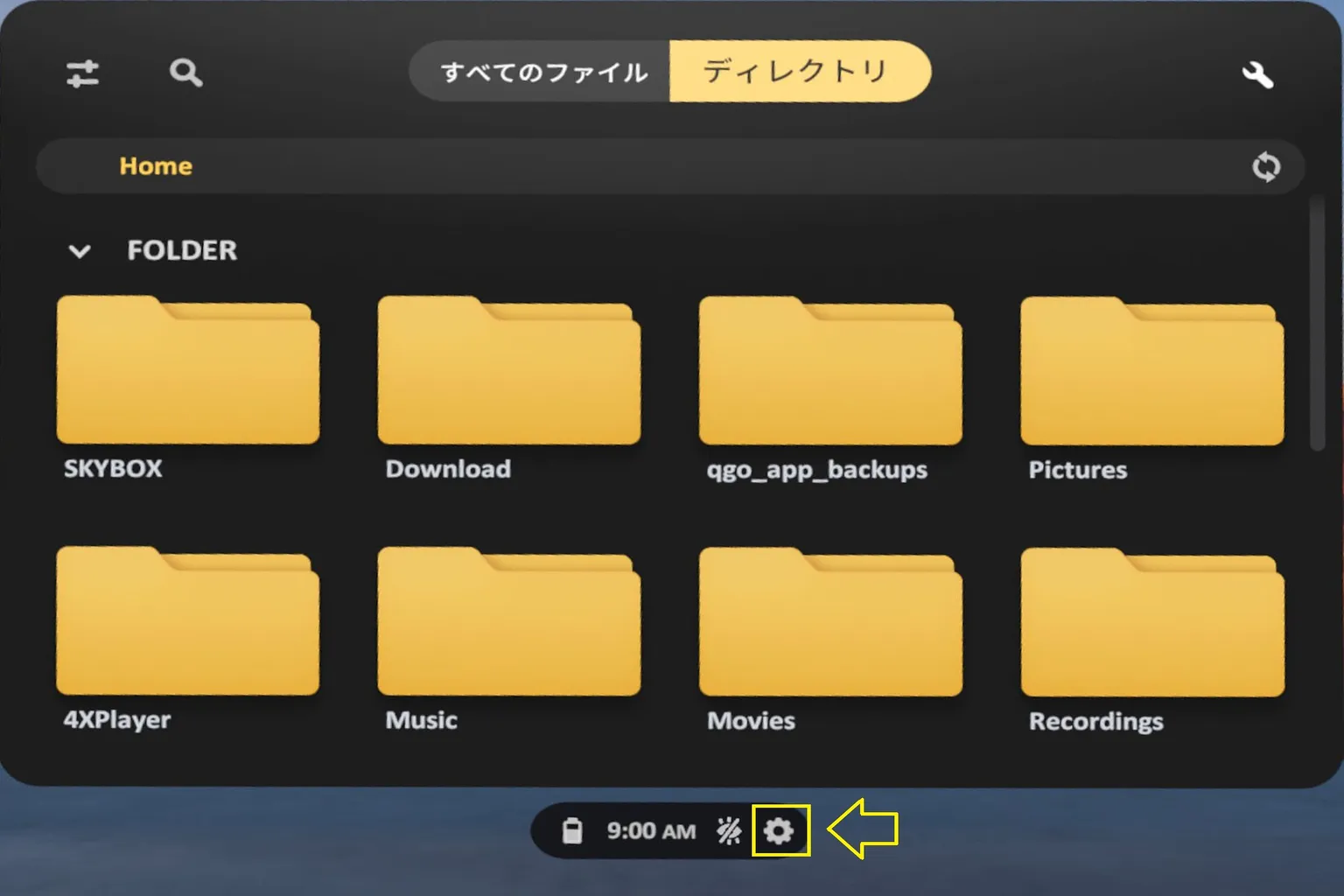The width and height of the screenshot is (1344, 896).
Task: Open the 4XPlayer folder icon
Action: point(188,620)
